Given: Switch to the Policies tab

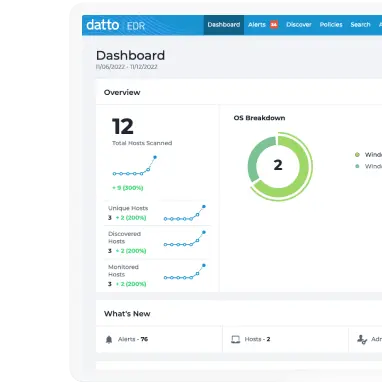Looking at the screenshot, I should (x=331, y=25).
